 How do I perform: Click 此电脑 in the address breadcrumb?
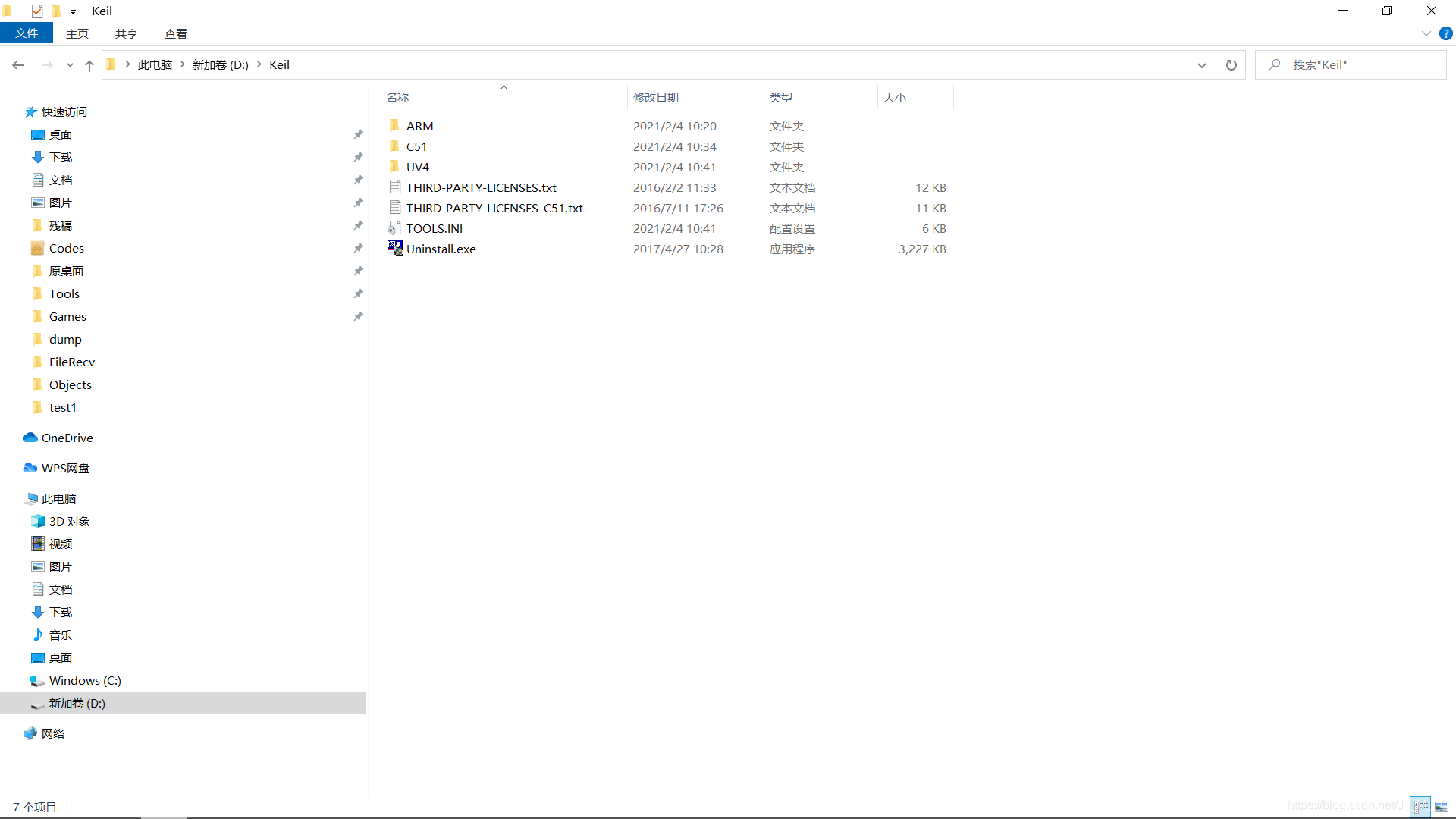pyautogui.click(x=155, y=65)
